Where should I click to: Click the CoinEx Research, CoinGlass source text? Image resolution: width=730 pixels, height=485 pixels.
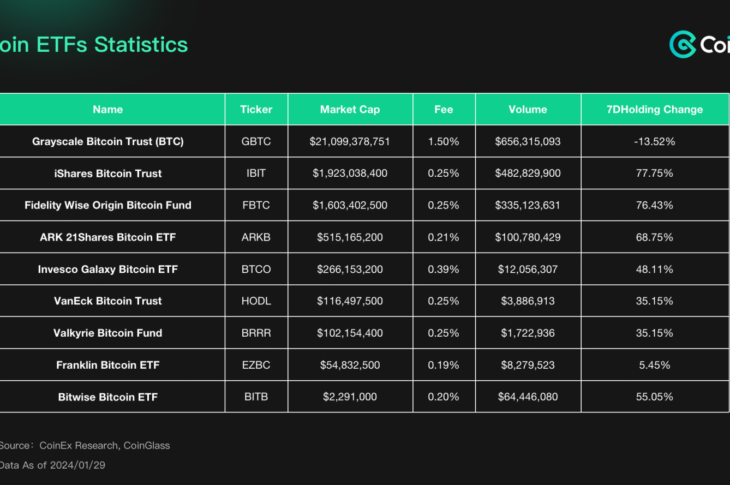[100, 445]
